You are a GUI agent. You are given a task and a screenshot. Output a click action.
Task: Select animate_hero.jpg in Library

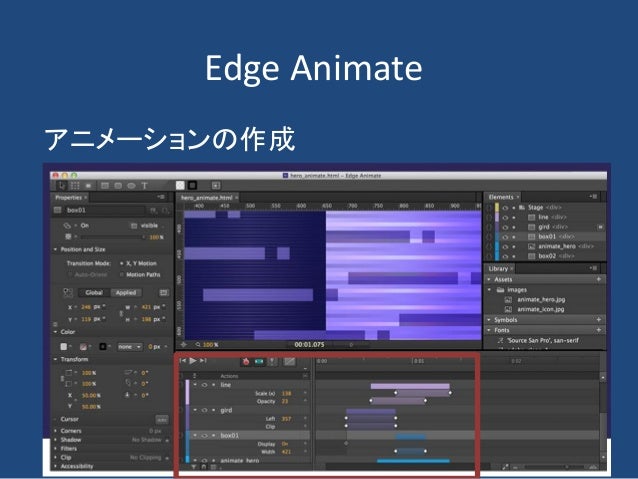(x=541, y=300)
